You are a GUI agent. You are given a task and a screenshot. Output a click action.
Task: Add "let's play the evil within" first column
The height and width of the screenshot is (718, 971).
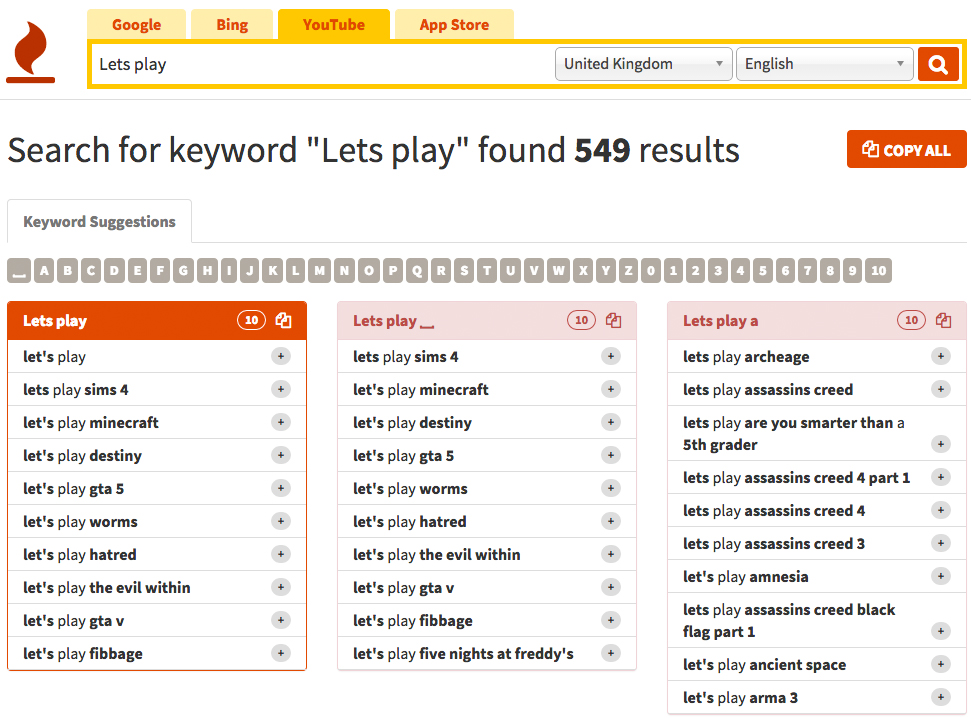tap(281, 587)
